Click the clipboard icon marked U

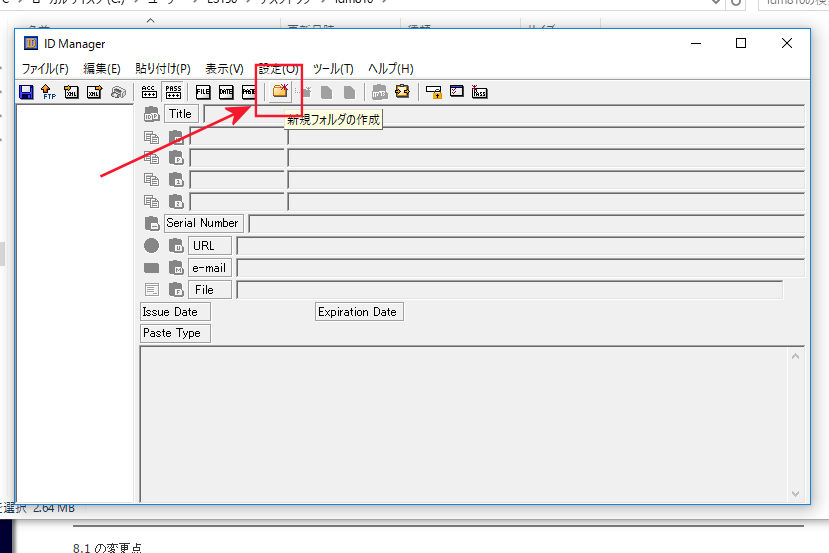(176, 245)
